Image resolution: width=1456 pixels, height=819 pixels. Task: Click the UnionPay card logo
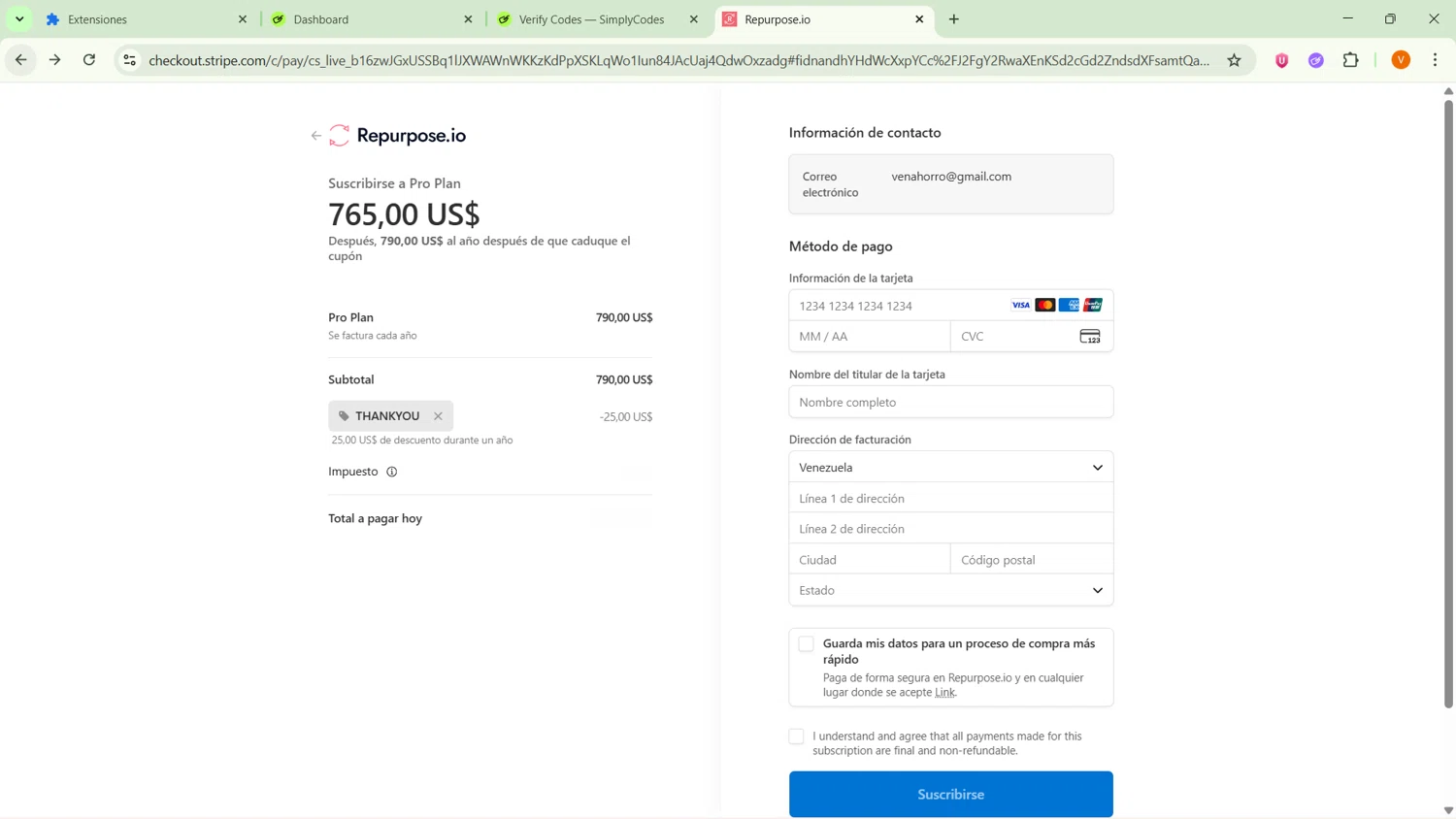[1093, 305]
